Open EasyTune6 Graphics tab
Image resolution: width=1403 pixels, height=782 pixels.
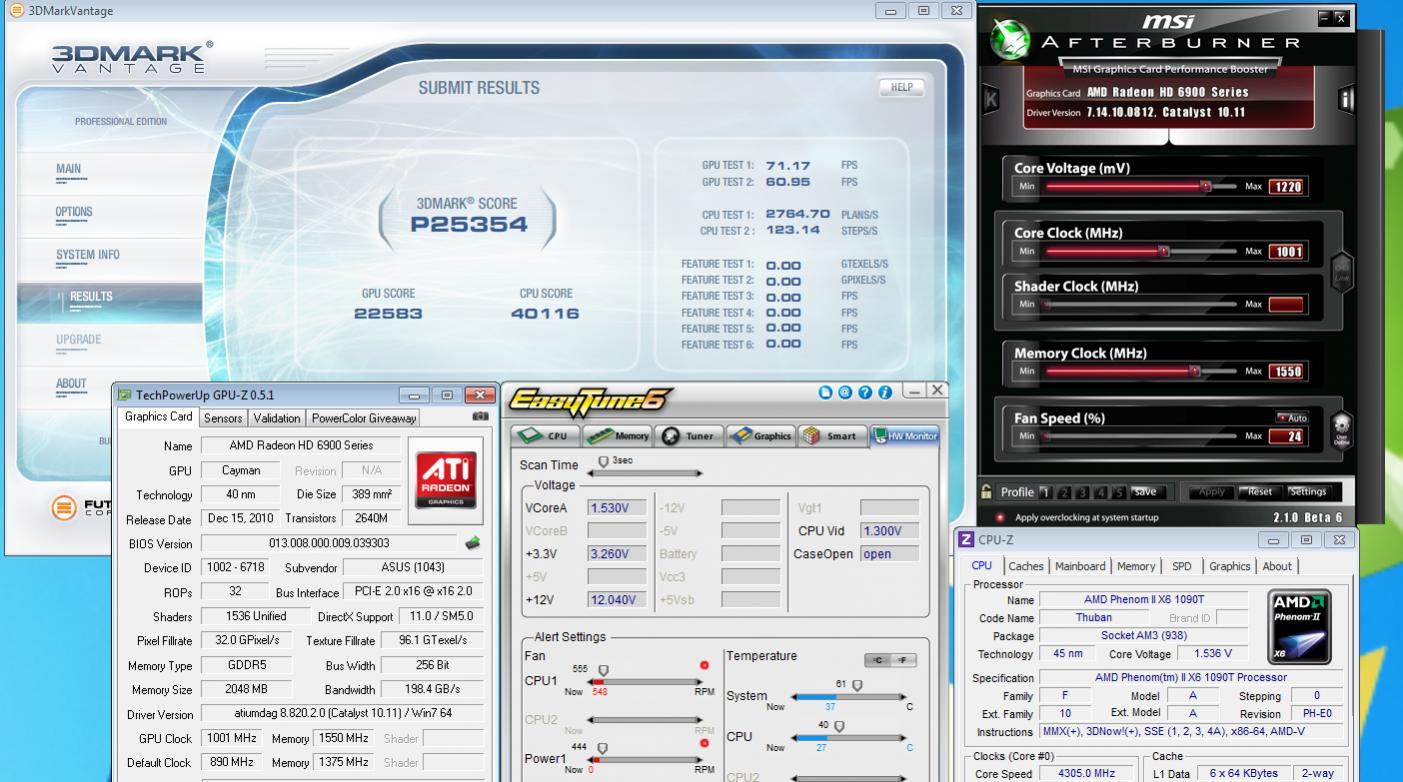pyautogui.click(x=759, y=436)
